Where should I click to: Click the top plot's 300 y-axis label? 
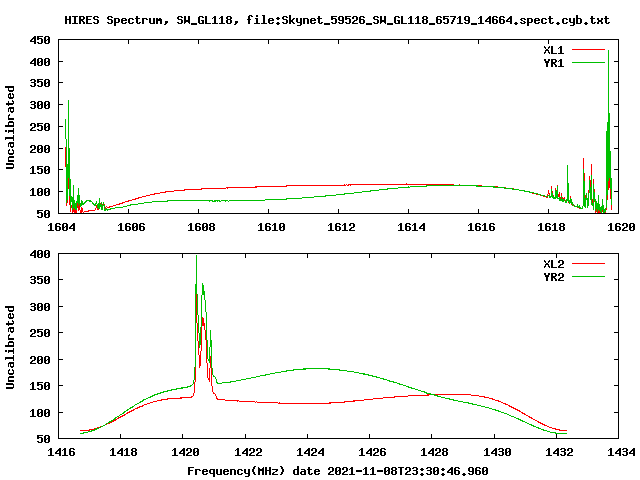click(x=40, y=105)
